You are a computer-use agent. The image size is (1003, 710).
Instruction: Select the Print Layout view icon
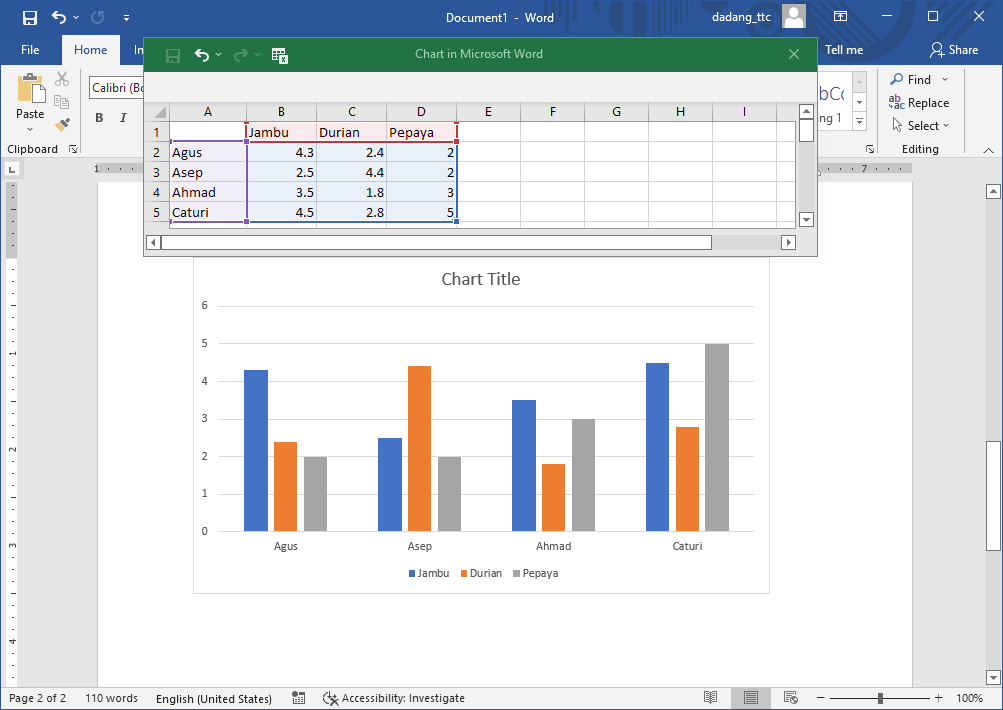[750, 697]
